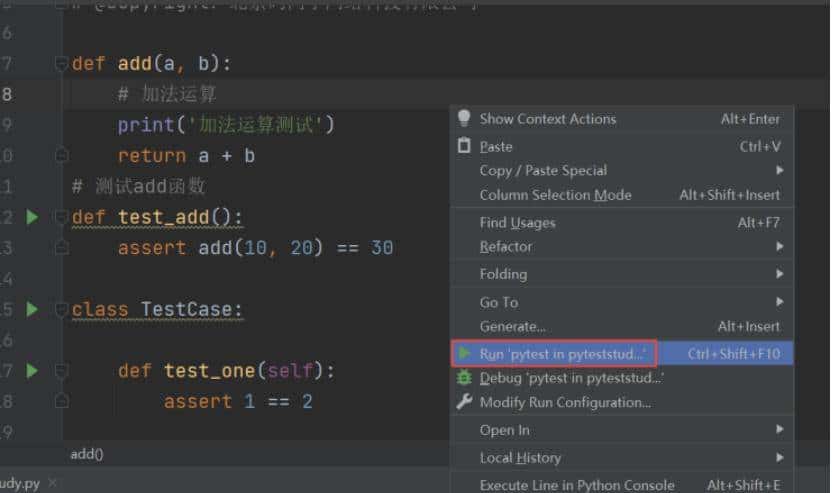832x493 pixels.
Task: Click the run gutter arrow beside test_one
Action: click(32, 370)
